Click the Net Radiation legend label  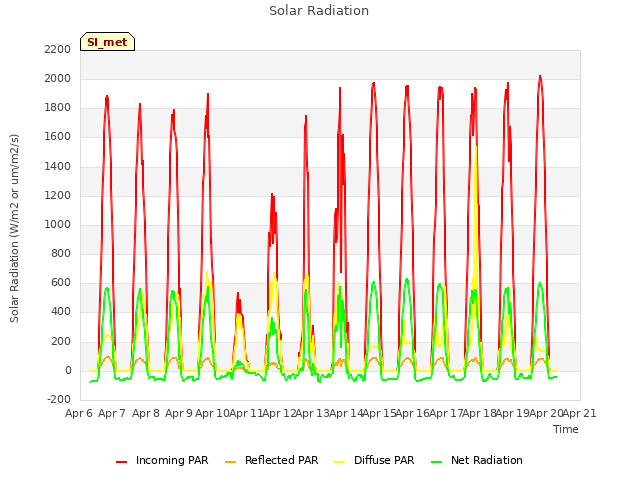click(x=487, y=460)
